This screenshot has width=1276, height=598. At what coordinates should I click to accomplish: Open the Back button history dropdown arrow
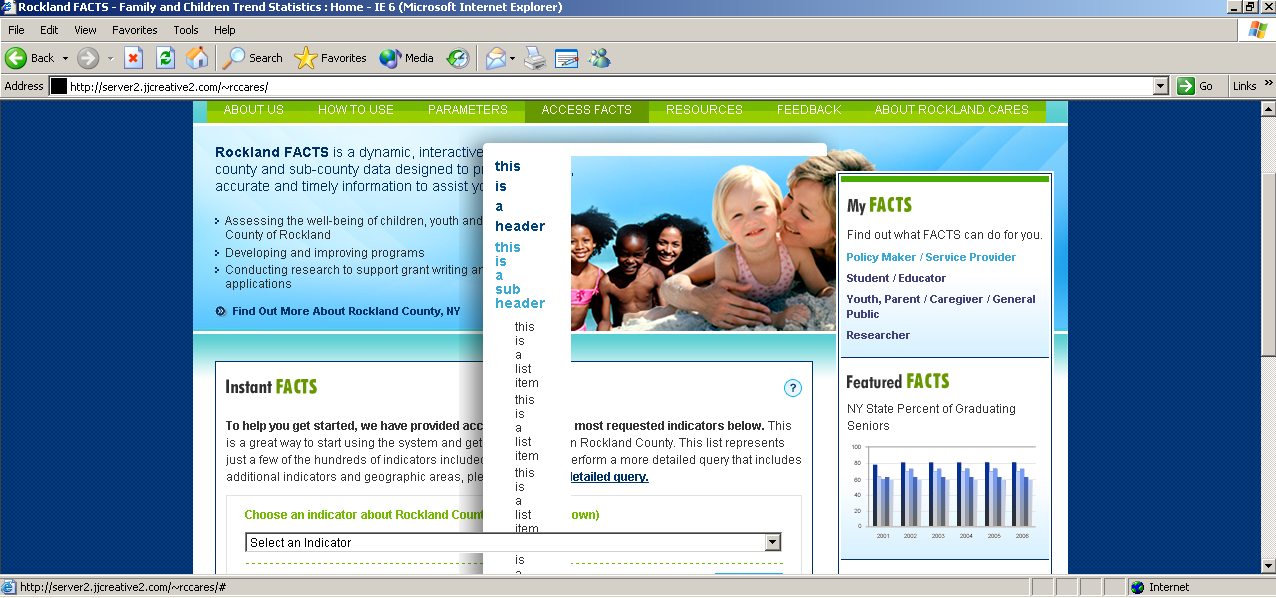coord(65,58)
